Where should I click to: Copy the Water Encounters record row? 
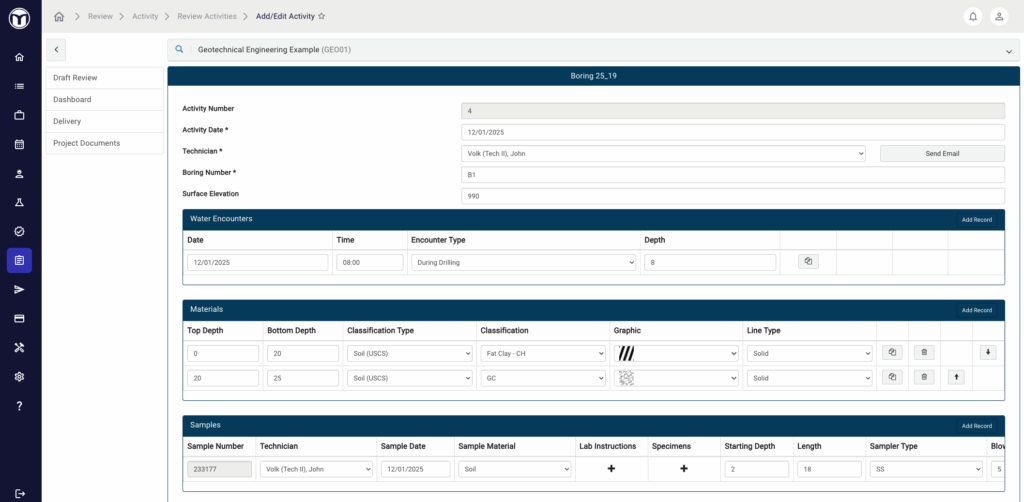point(809,262)
